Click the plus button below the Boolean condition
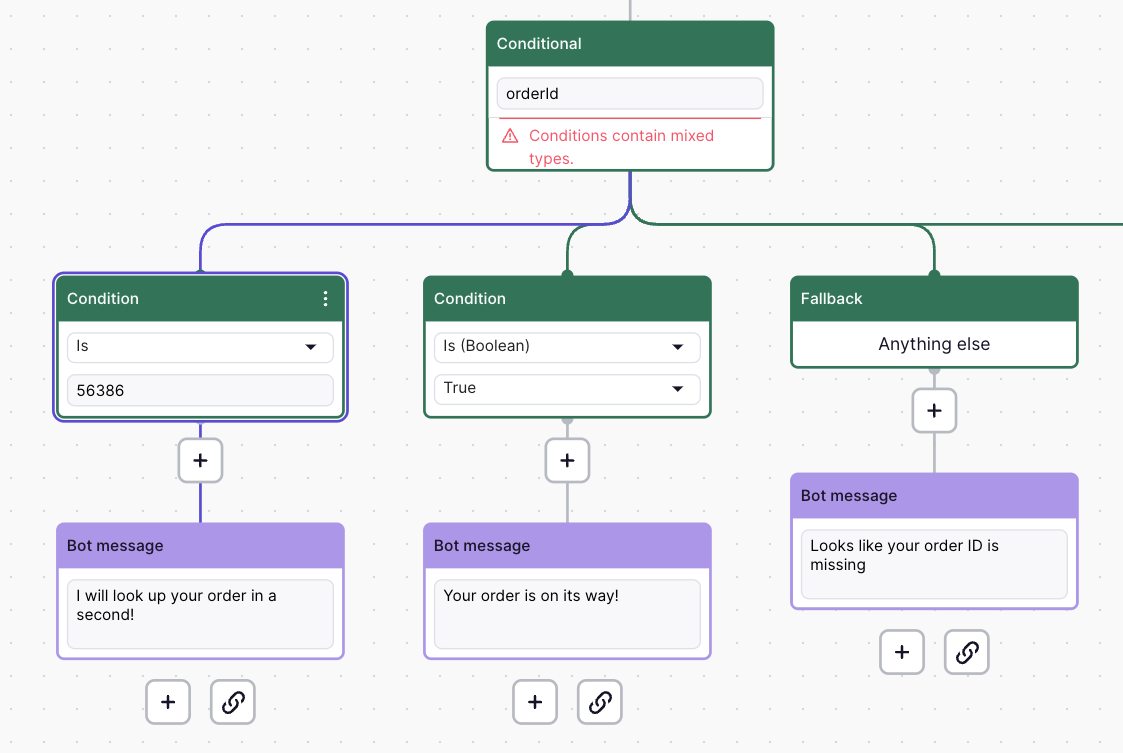The width and height of the screenshot is (1123, 753). click(567, 461)
